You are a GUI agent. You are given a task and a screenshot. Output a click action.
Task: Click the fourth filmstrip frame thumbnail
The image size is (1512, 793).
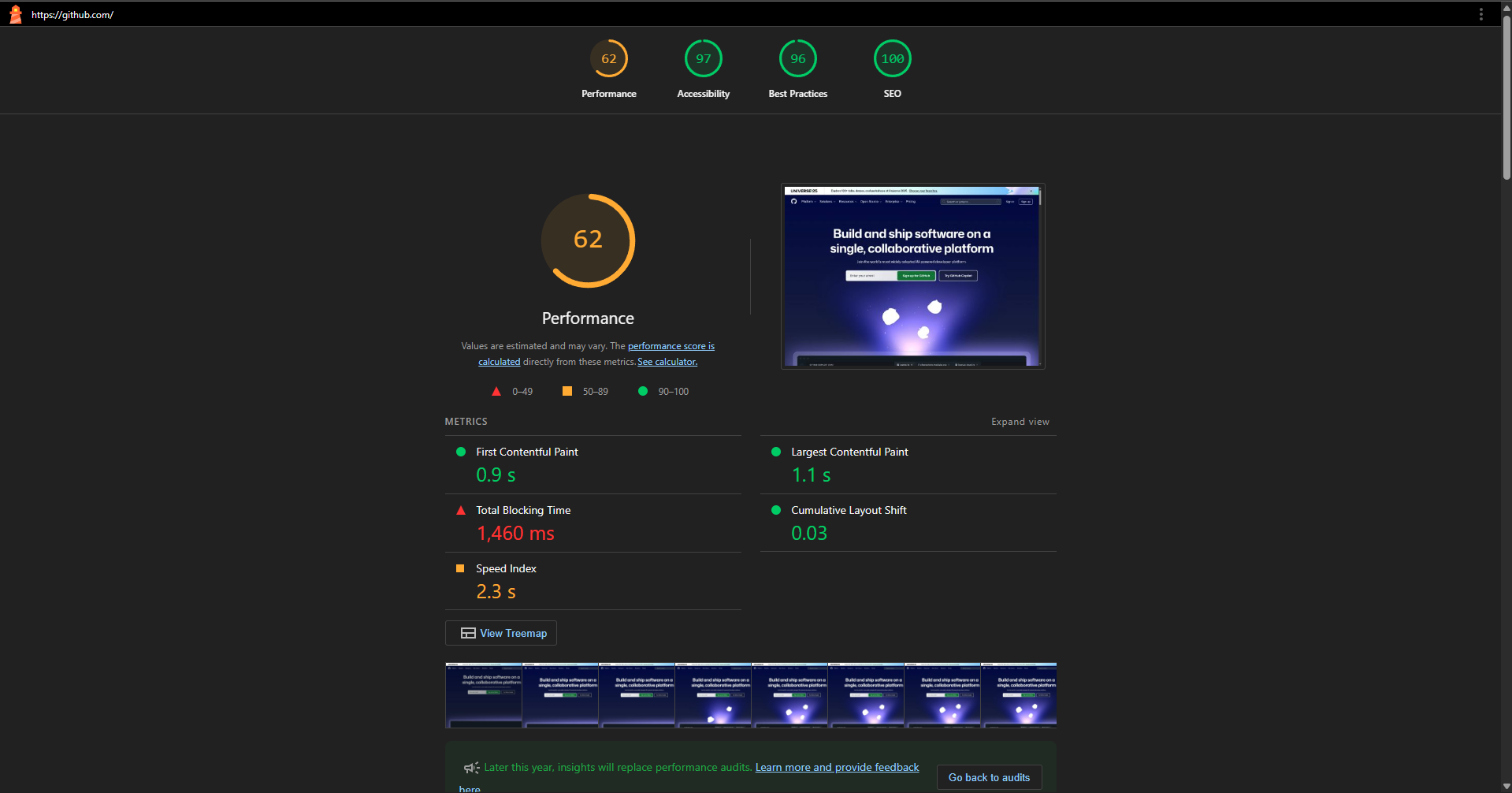tap(713, 695)
